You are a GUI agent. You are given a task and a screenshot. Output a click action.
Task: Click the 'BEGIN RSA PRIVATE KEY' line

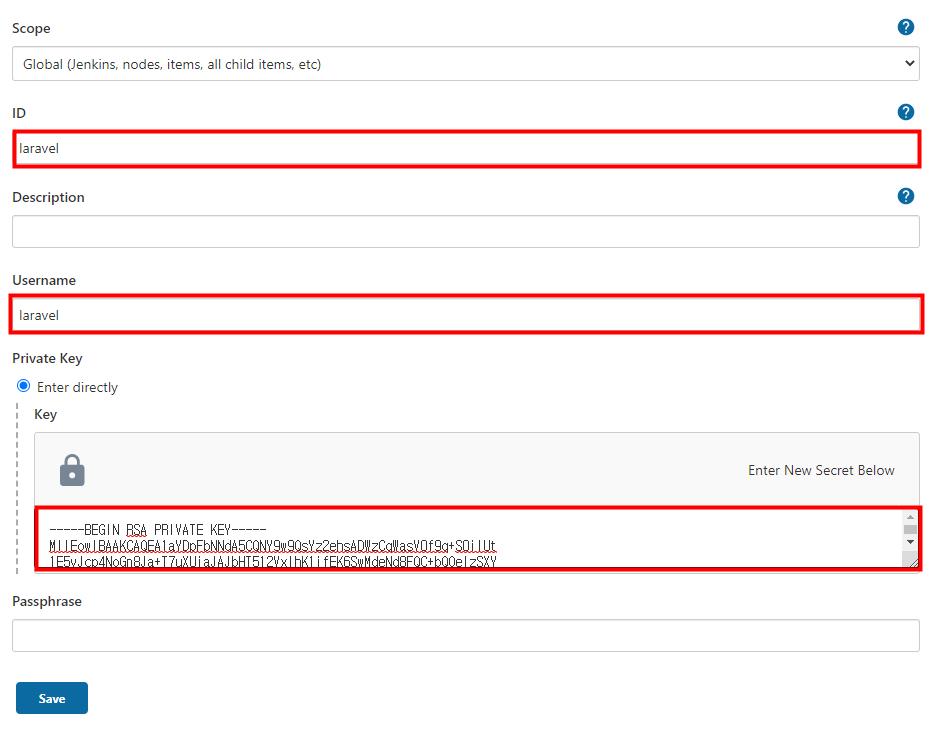click(158, 530)
